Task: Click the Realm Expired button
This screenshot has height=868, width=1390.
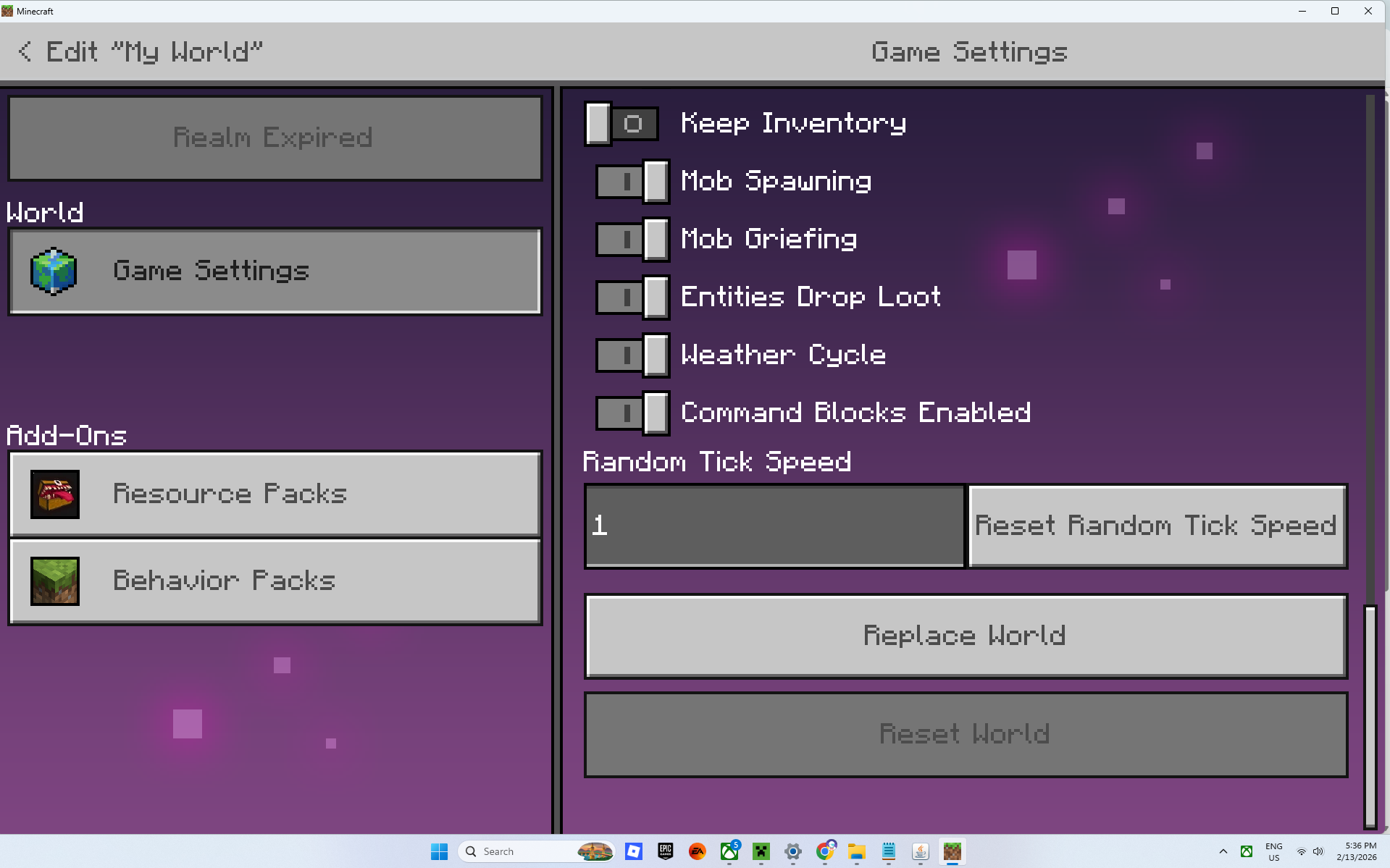Action: pyautogui.click(x=275, y=138)
